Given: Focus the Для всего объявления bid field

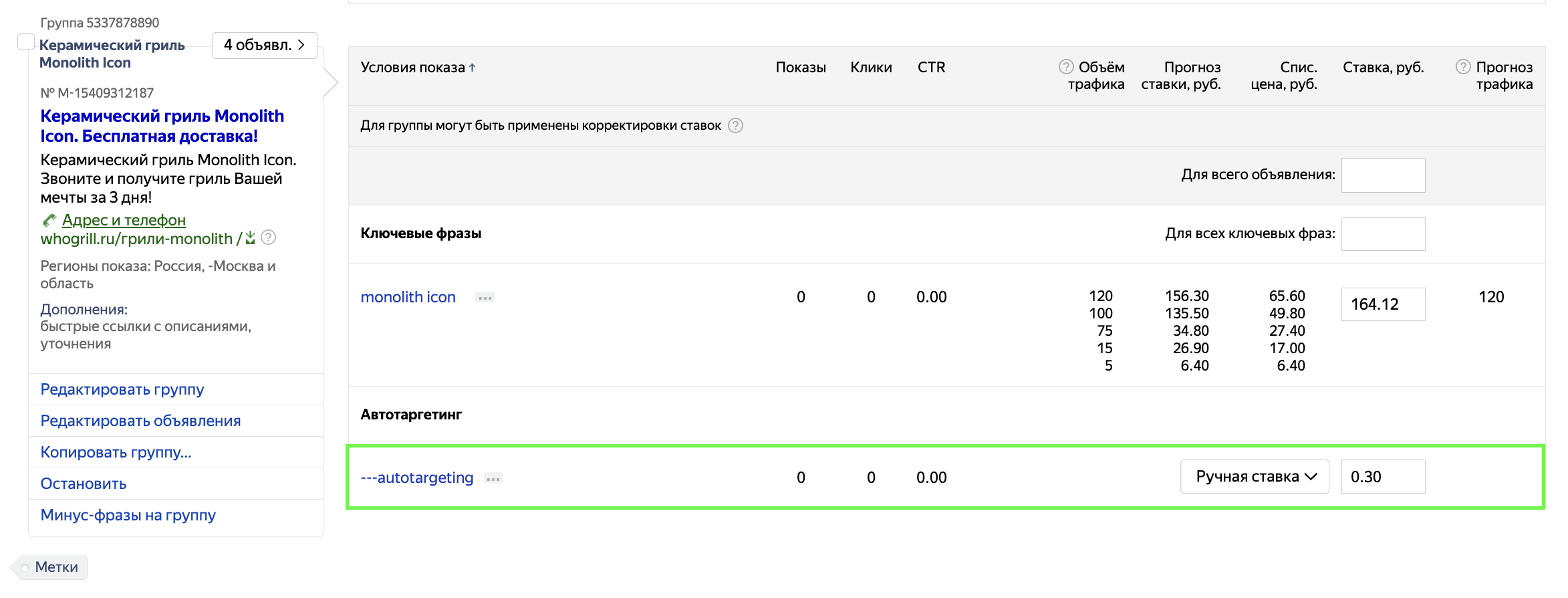Looking at the screenshot, I should [1383, 175].
